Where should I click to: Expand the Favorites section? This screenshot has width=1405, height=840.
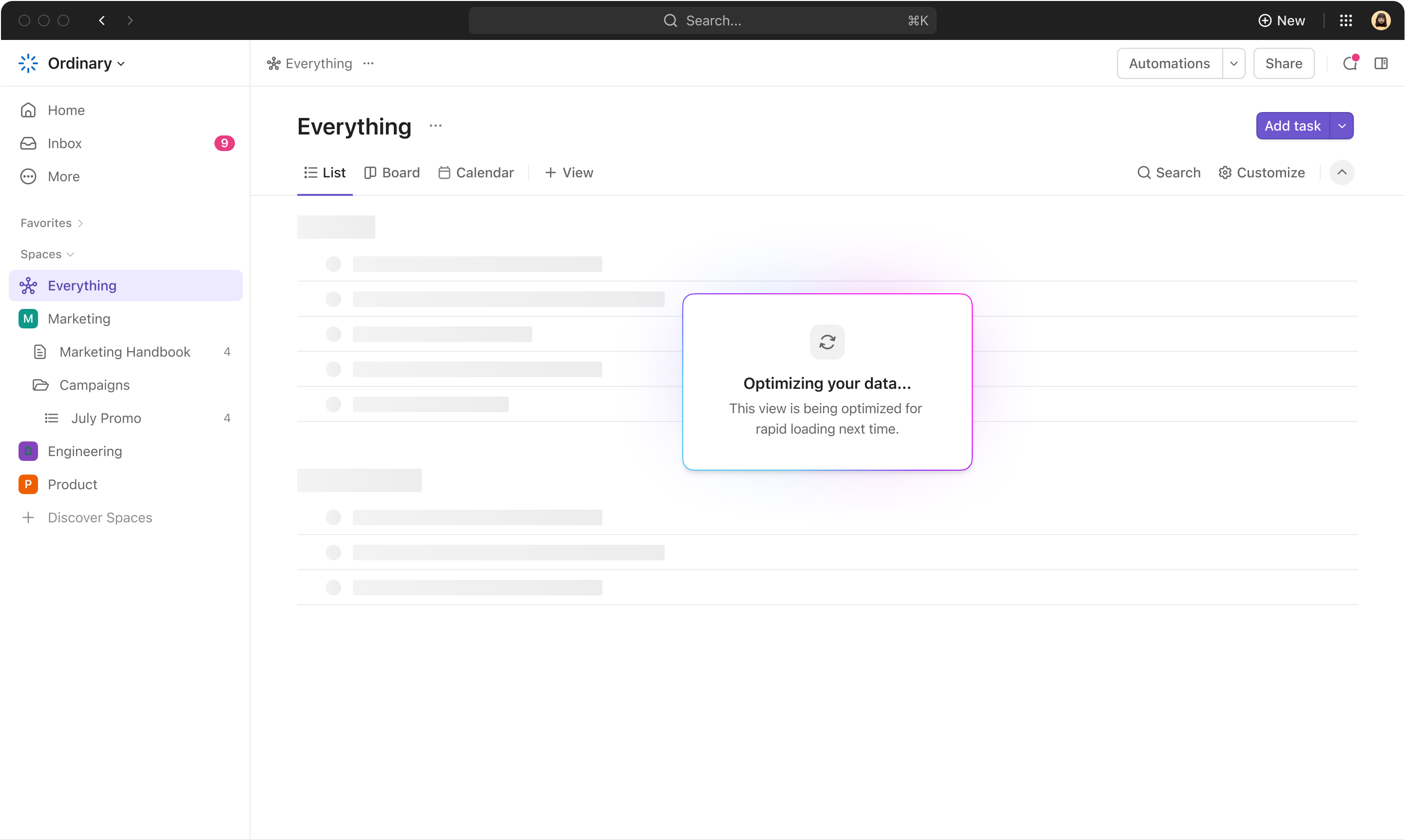tap(52, 223)
